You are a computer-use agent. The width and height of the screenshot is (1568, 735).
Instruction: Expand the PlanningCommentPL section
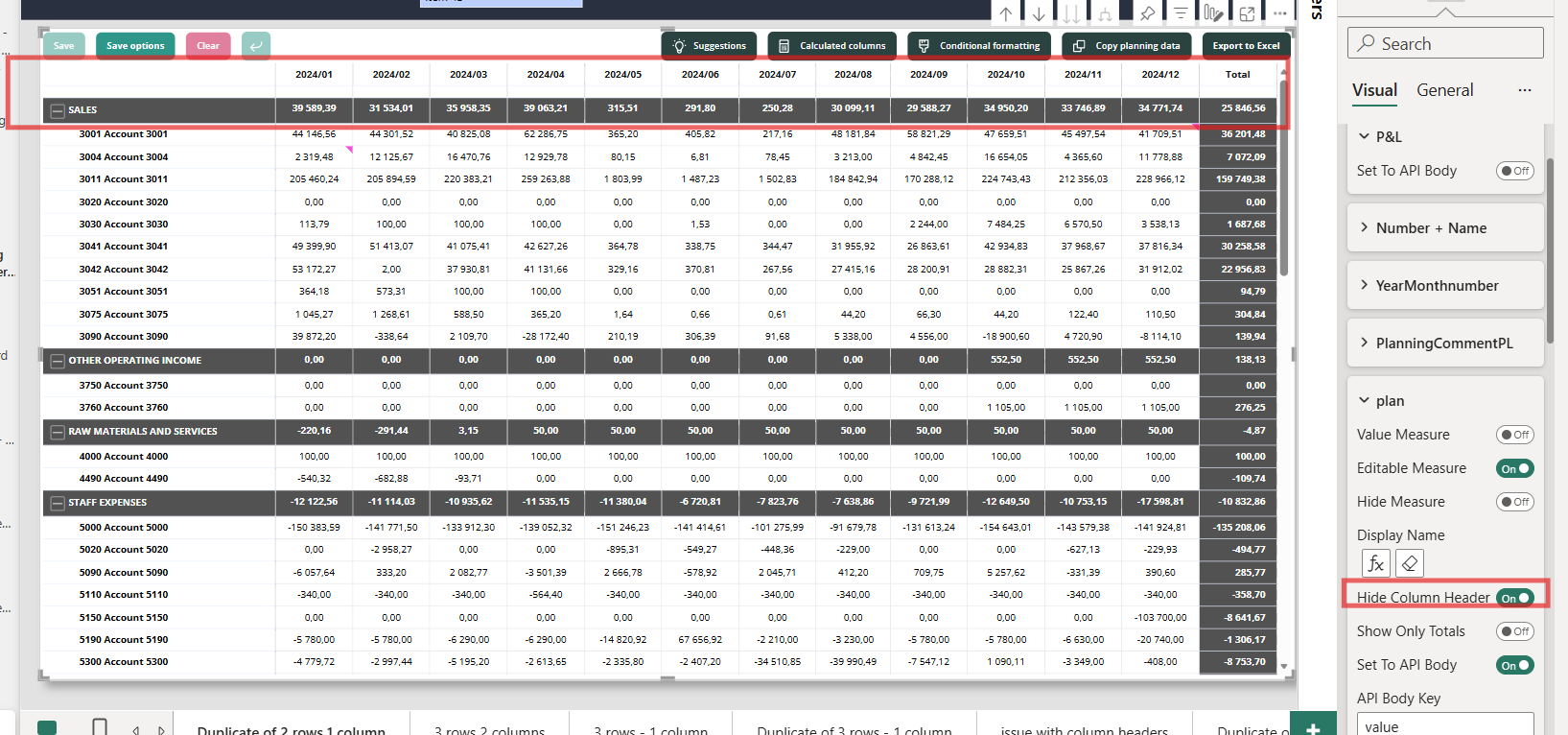tap(1445, 344)
